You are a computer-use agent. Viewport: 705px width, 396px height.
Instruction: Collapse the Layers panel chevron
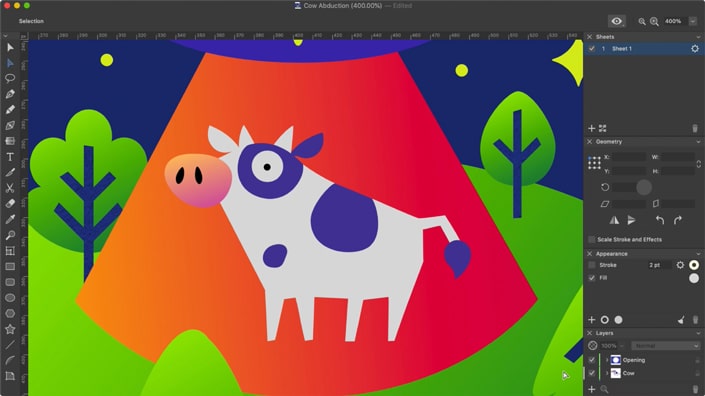(x=698, y=333)
